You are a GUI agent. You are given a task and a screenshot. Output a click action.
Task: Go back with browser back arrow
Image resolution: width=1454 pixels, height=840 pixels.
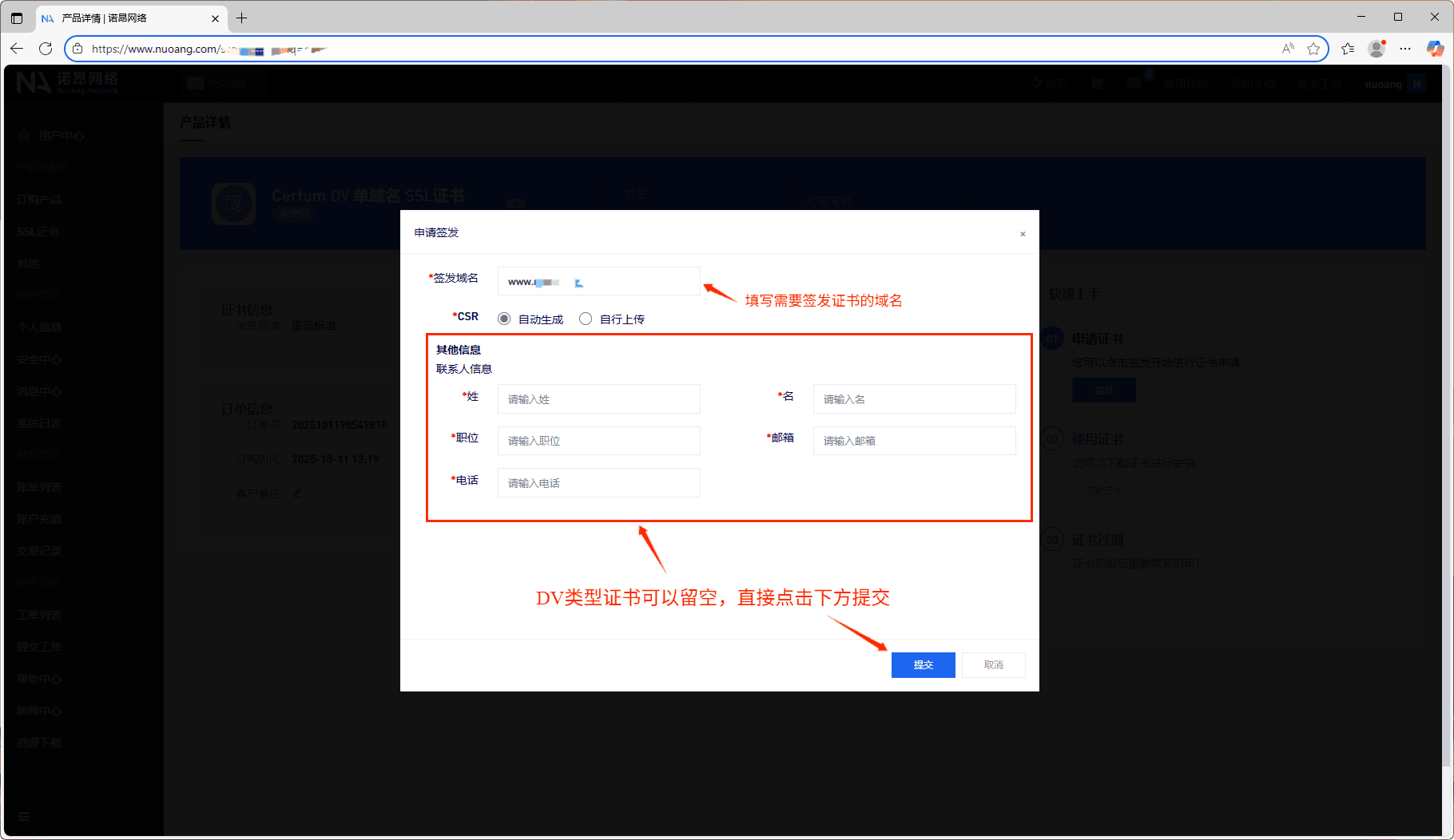pyautogui.click(x=17, y=49)
